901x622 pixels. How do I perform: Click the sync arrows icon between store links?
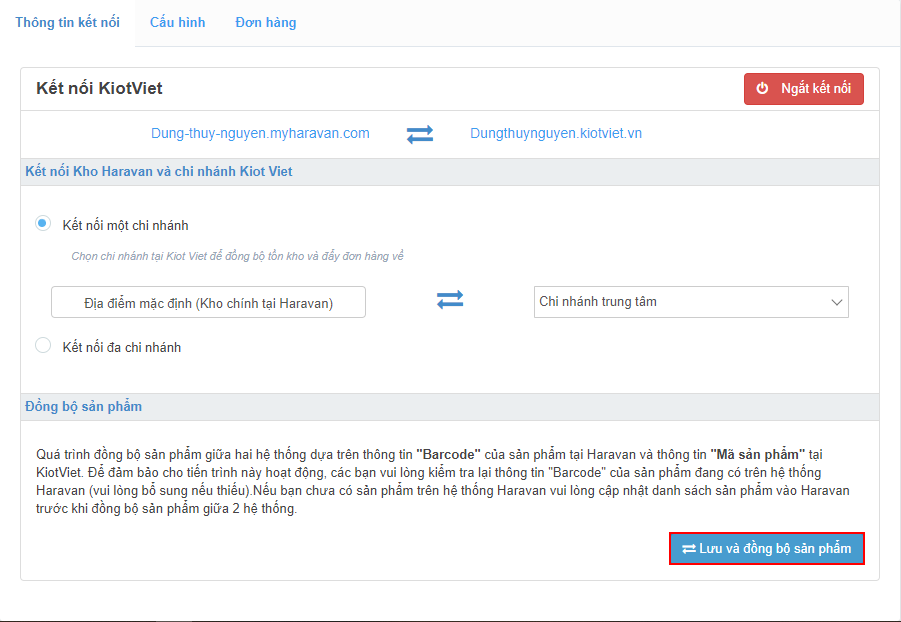pos(420,135)
